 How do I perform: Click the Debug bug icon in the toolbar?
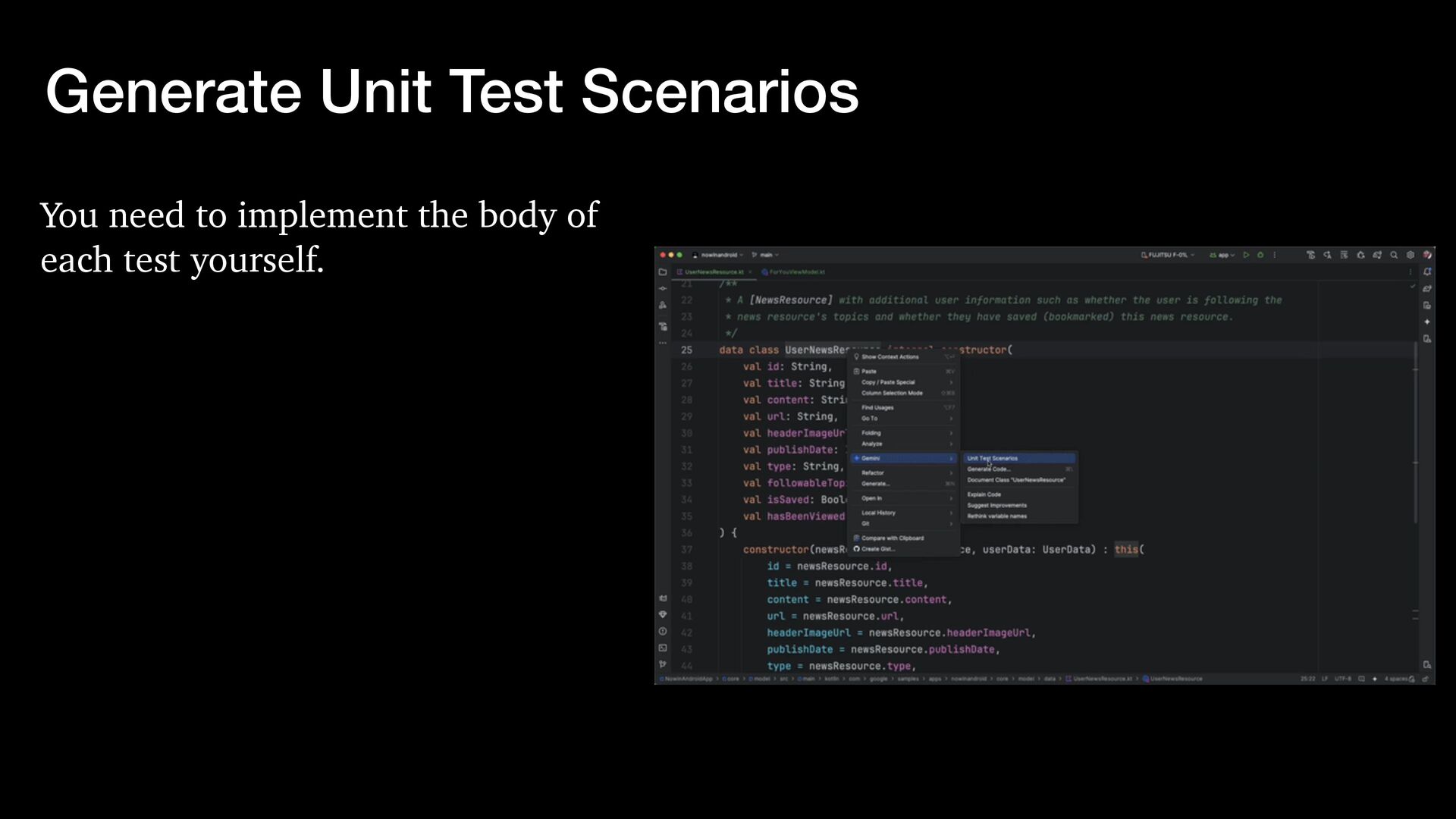(1260, 256)
